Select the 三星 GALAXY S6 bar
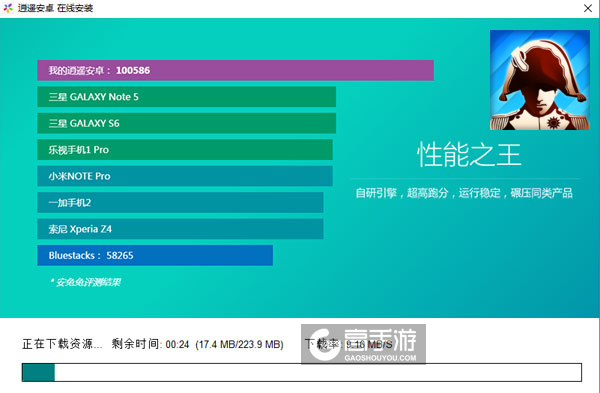 coord(186,123)
